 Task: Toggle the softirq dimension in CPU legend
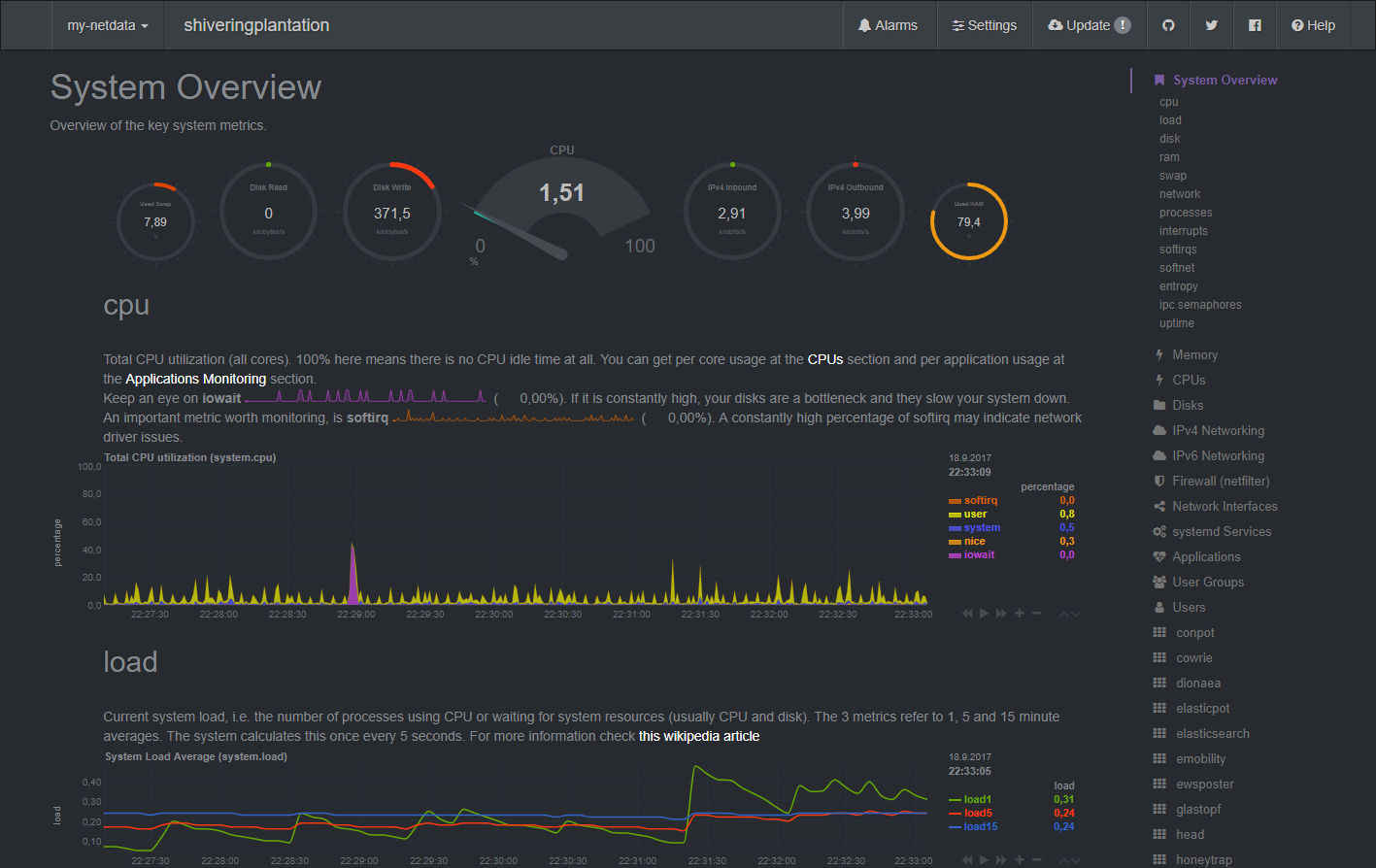[x=981, y=501]
